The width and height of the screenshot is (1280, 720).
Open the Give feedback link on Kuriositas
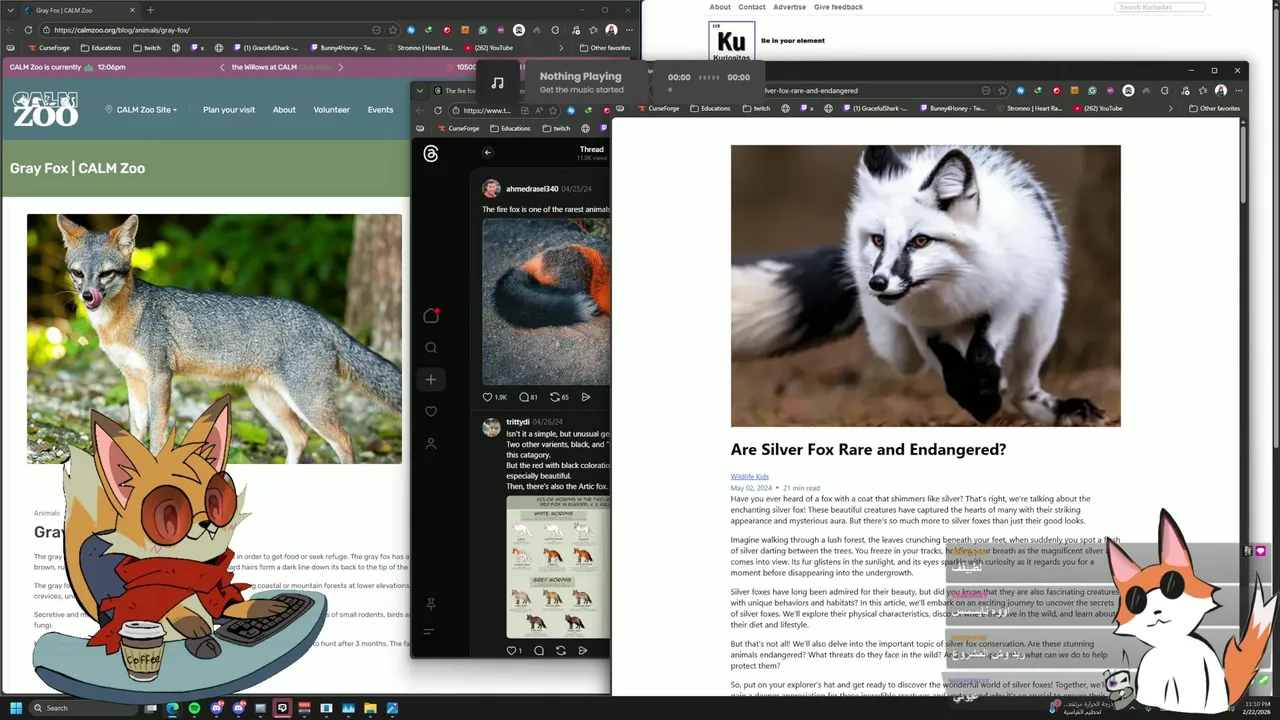(x=838, y=7)
